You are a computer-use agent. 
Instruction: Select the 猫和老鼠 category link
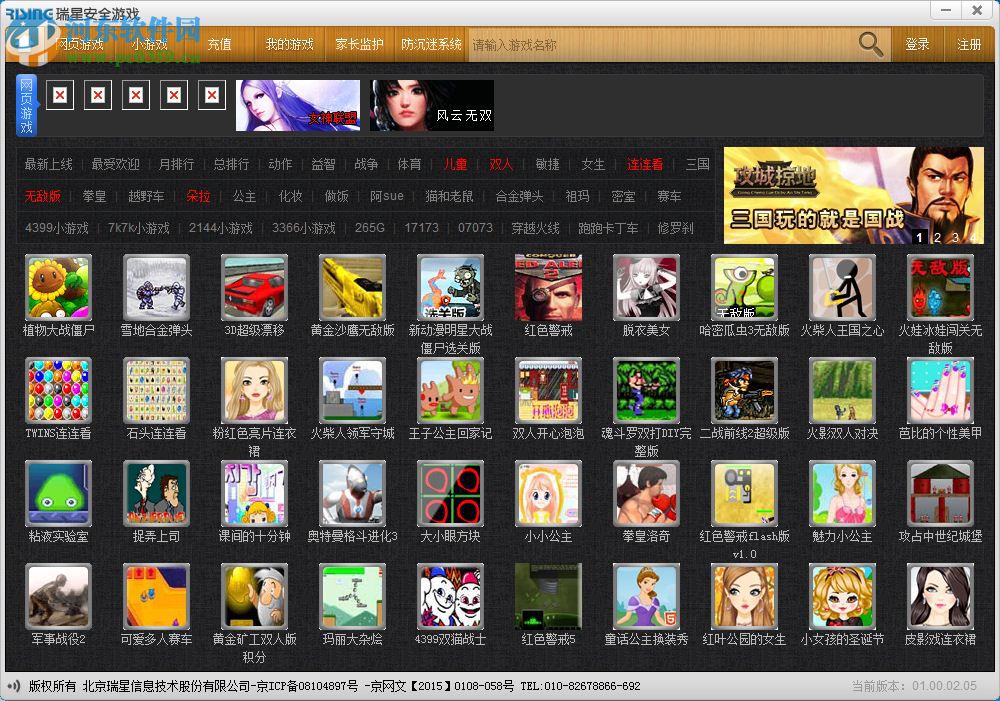tap(450, 196)
